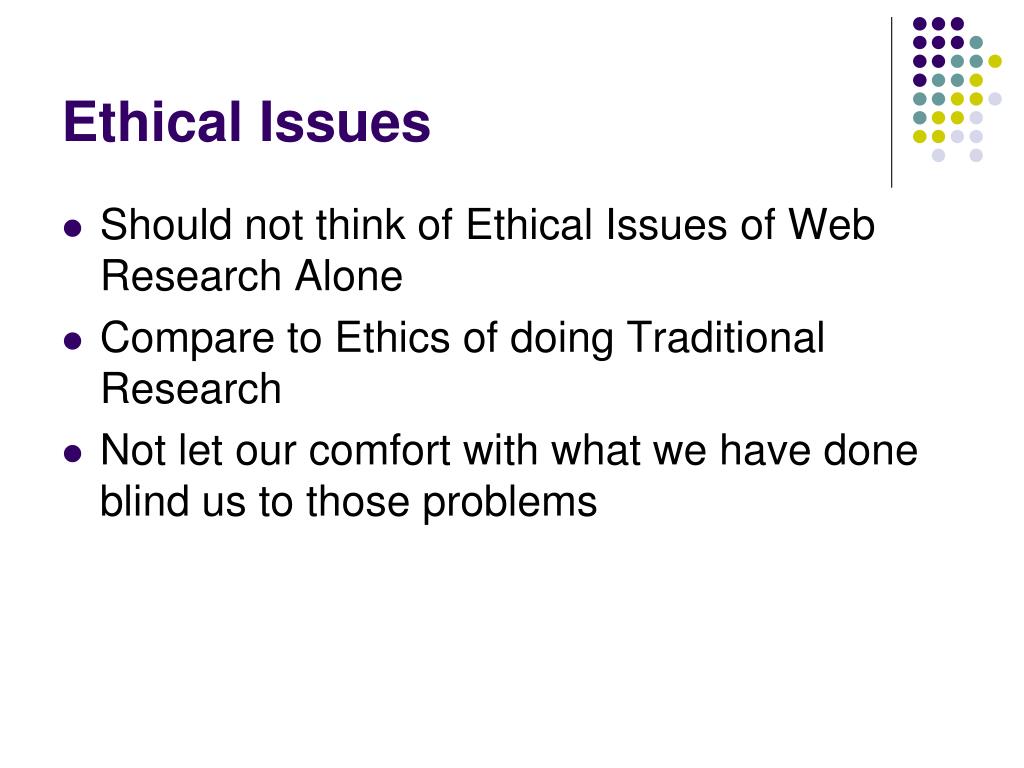Click the teal dot in top row of pattern
Image resolution: width=1024 pixels, height=768 pixels.
tap(976, 43)
